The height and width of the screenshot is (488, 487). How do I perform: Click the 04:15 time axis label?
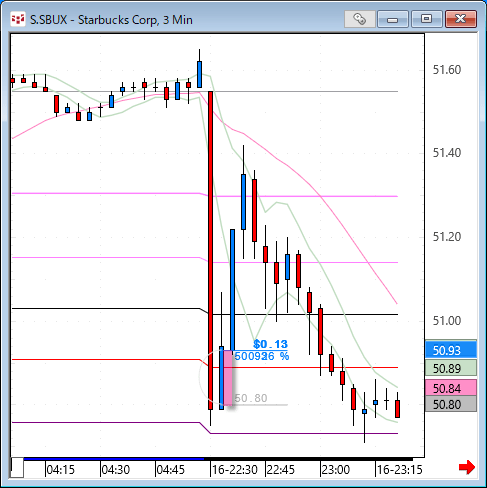(x=61, y=470)
